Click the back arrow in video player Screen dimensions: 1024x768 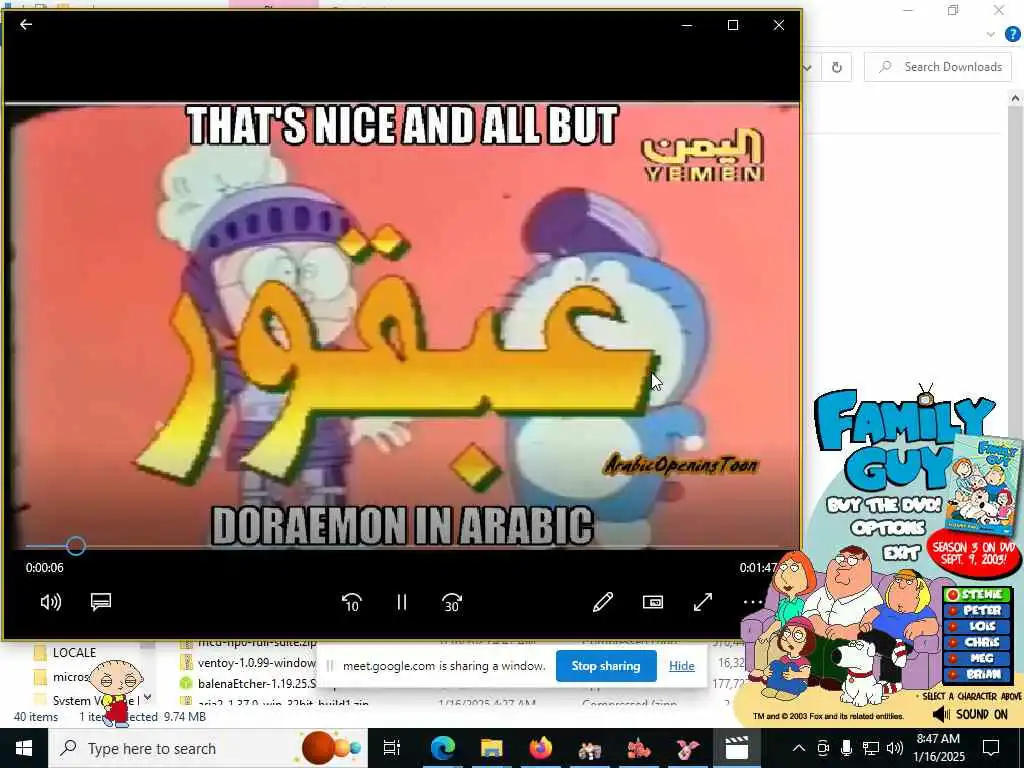pos(26,25)
